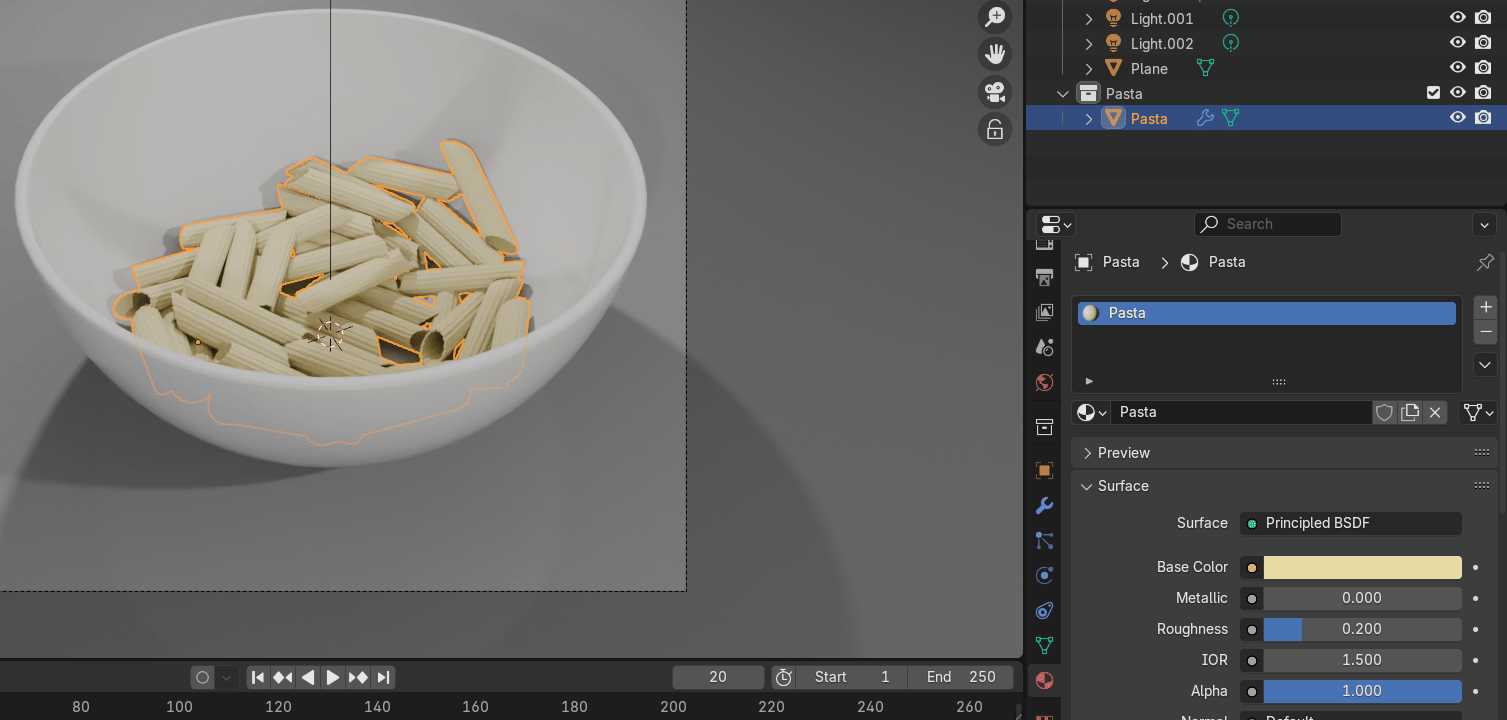Expand the Preview panel
The width and height of the screenshot is (1507, 720).
point(1124,453)
